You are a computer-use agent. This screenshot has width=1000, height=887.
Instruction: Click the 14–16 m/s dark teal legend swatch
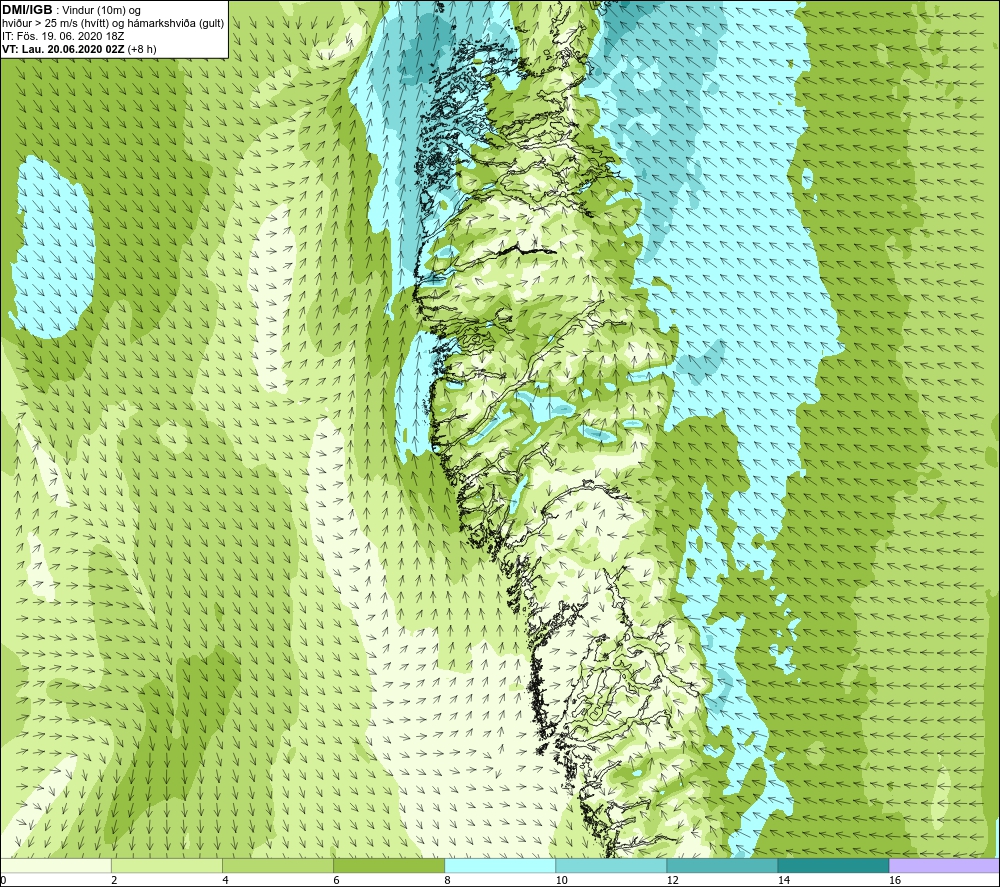point(833,865)
